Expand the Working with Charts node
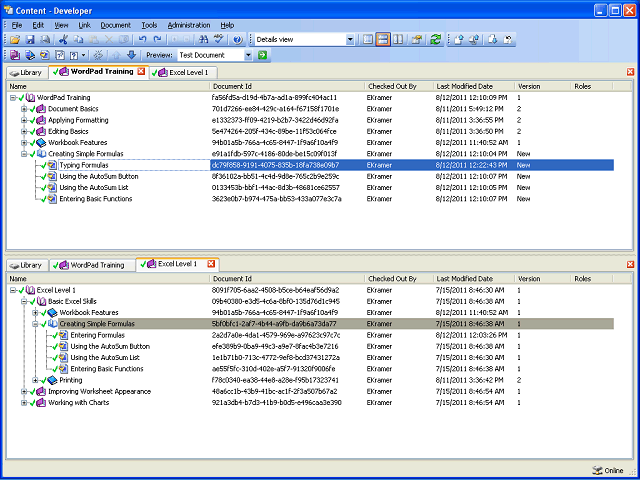 point(24,403)
